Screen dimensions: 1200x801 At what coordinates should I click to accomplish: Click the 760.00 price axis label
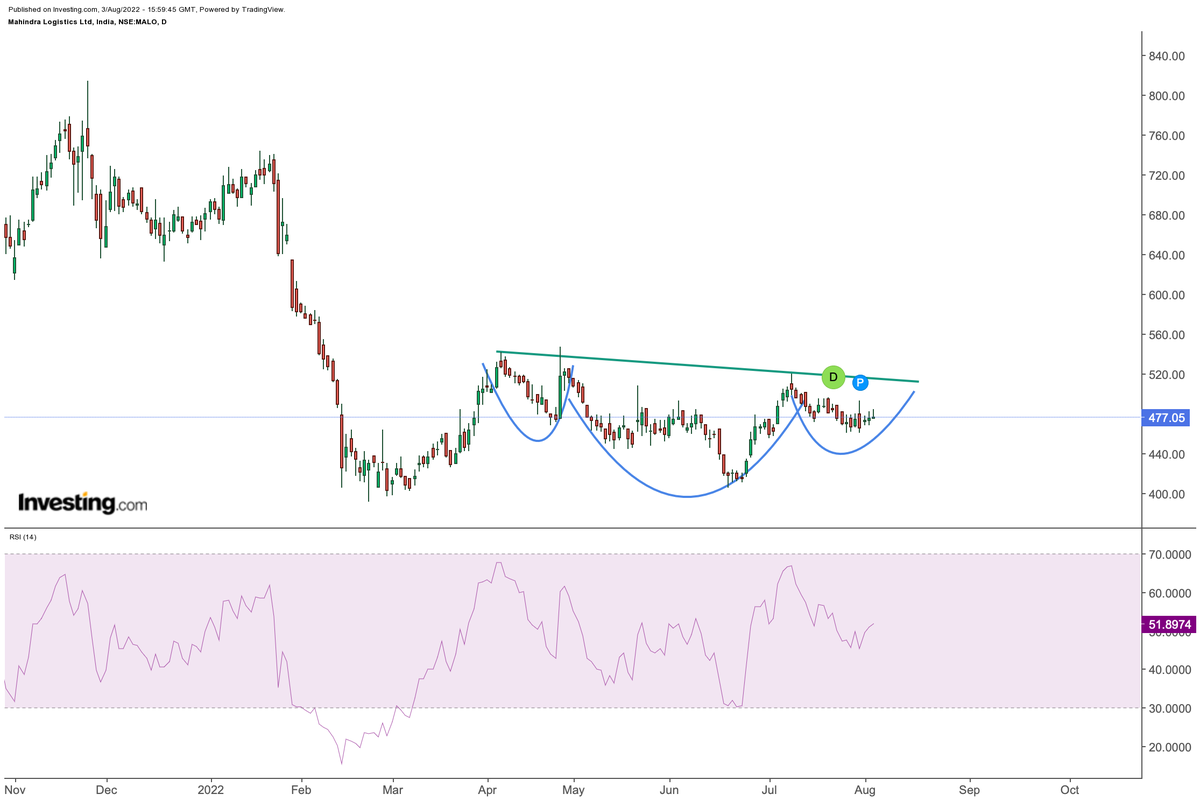click(x=1165, y=136)
